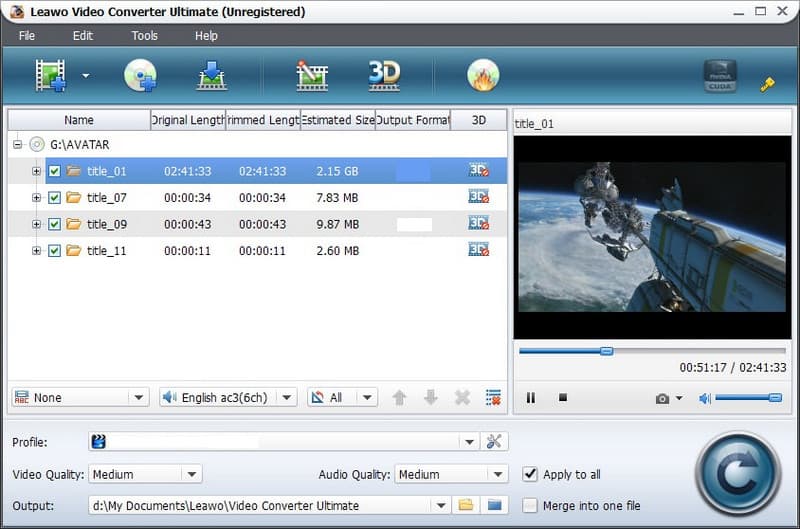Click the Add Blu-ray/DVD disc icon
Viewport: 800px width, 529px height.
pos(140,76)
